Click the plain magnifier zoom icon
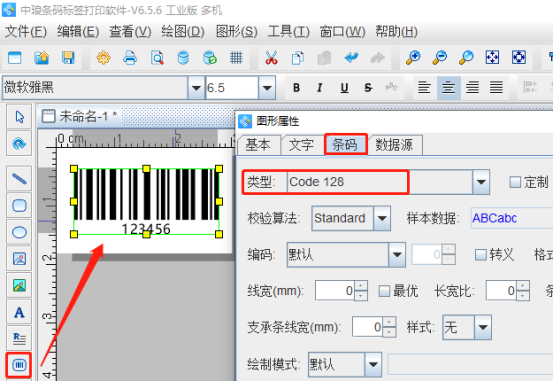 (466, 58)
